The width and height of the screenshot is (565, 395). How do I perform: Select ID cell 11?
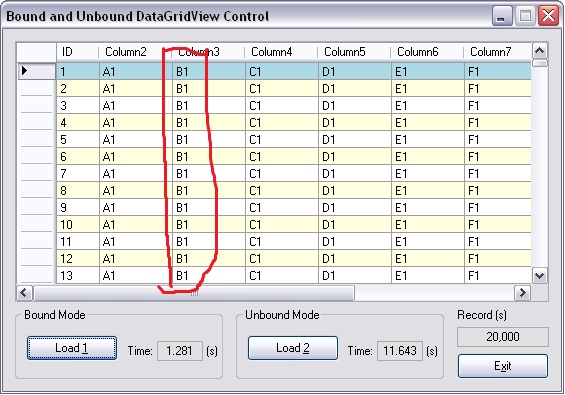78,241
